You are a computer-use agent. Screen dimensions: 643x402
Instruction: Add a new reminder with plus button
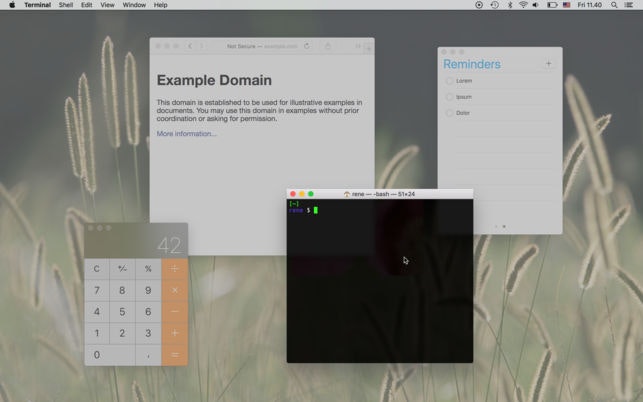click(x=549, y=64)
